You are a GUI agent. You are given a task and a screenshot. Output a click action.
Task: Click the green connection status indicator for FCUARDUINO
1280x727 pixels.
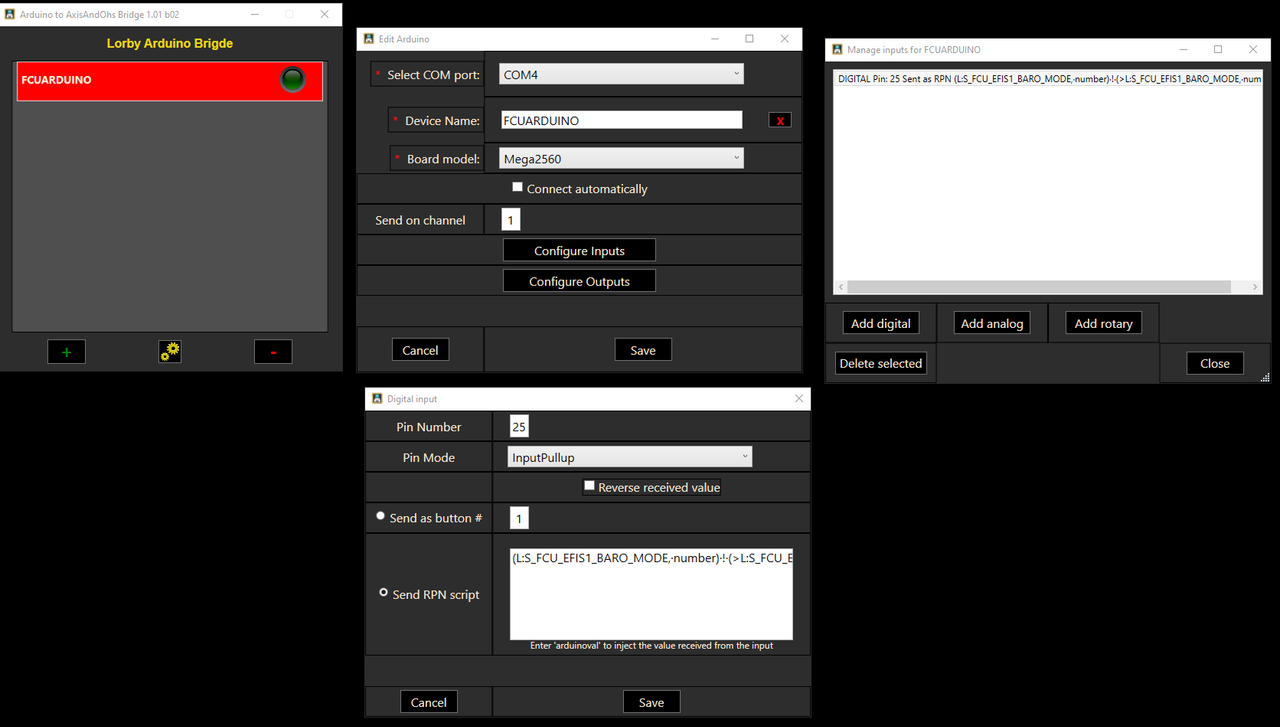294,80
